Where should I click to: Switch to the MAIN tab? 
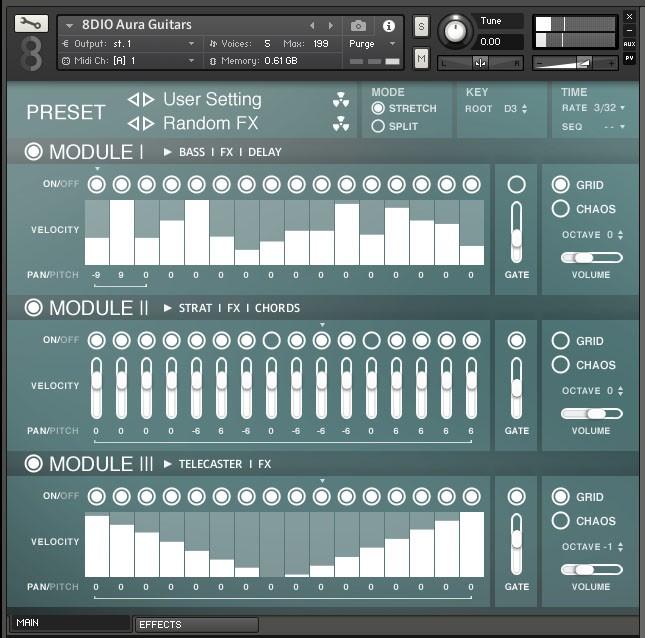tap(70, 624)
